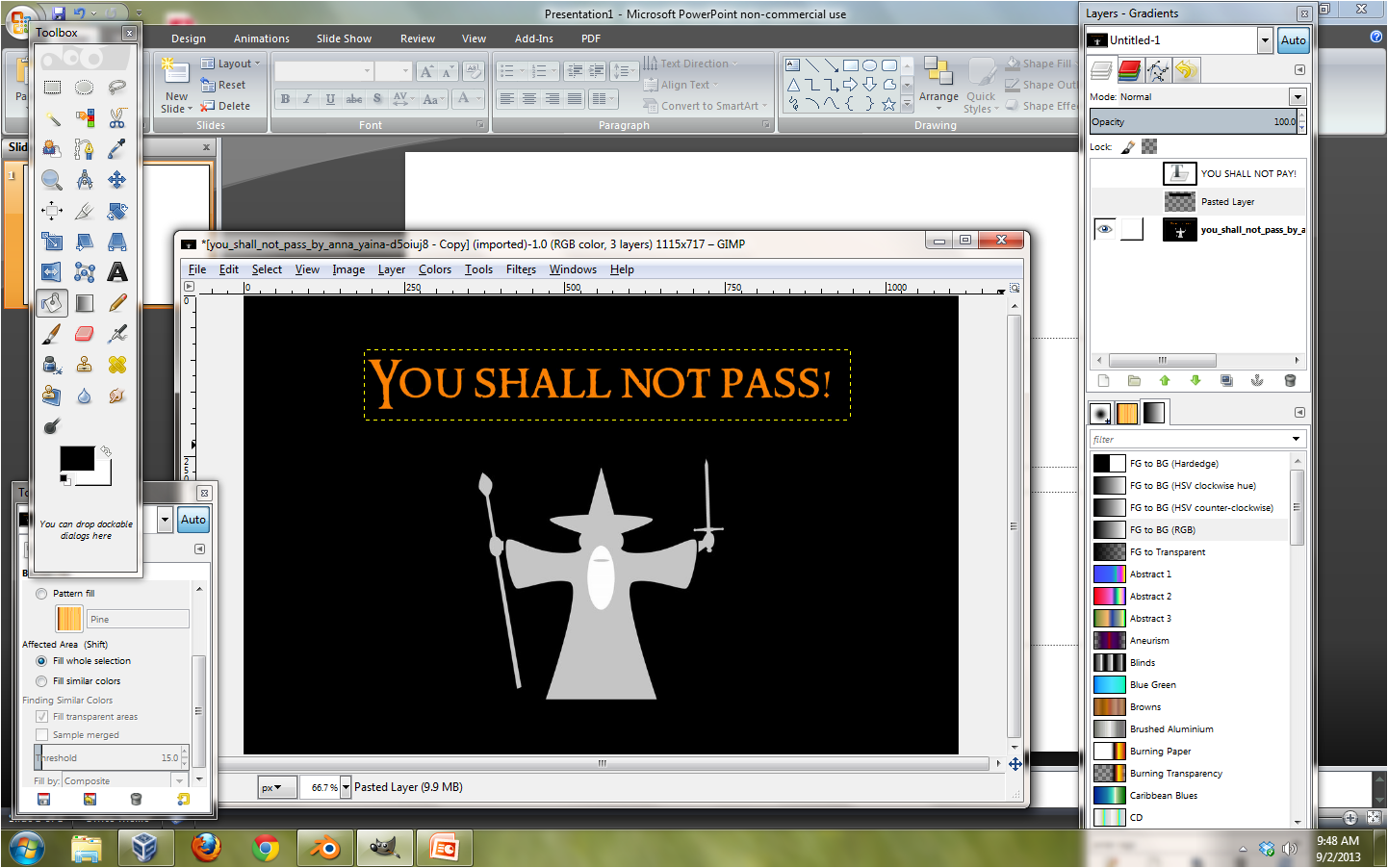Select the Text tool
The image size is (1388, 868).
tap(116, 272)
